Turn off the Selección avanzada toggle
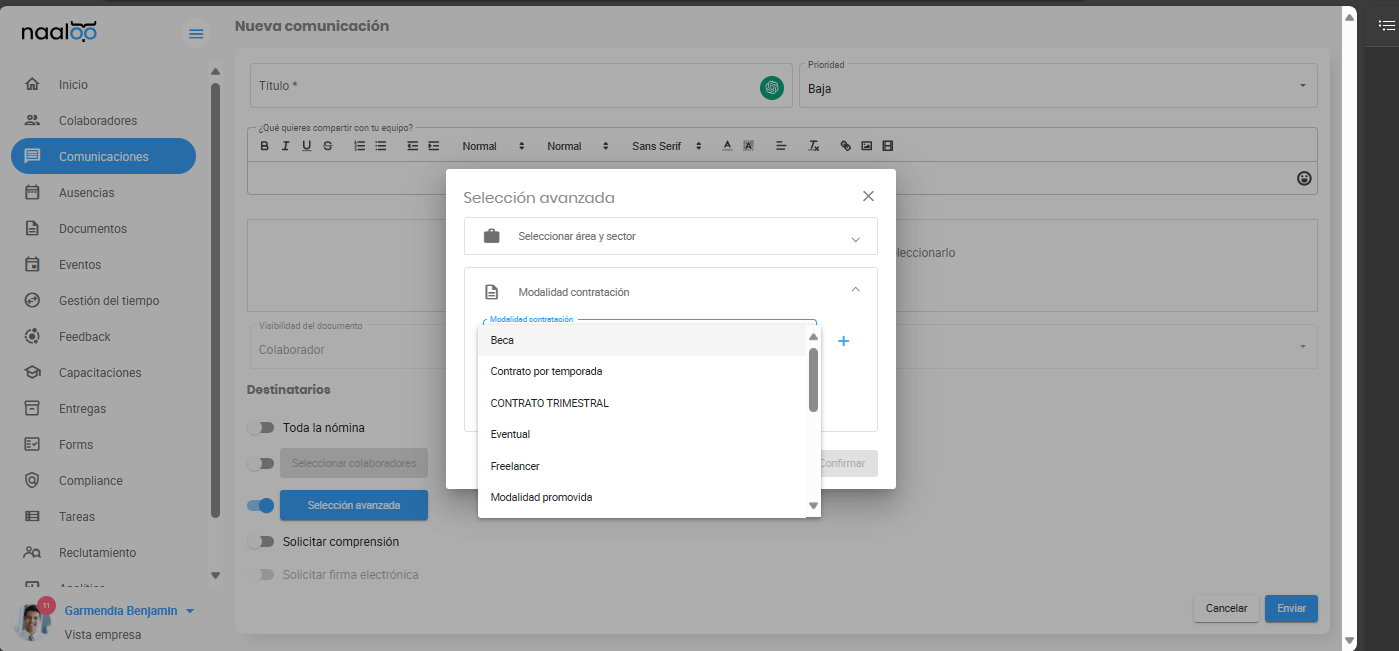1399x651 pixels. (261, 506)
